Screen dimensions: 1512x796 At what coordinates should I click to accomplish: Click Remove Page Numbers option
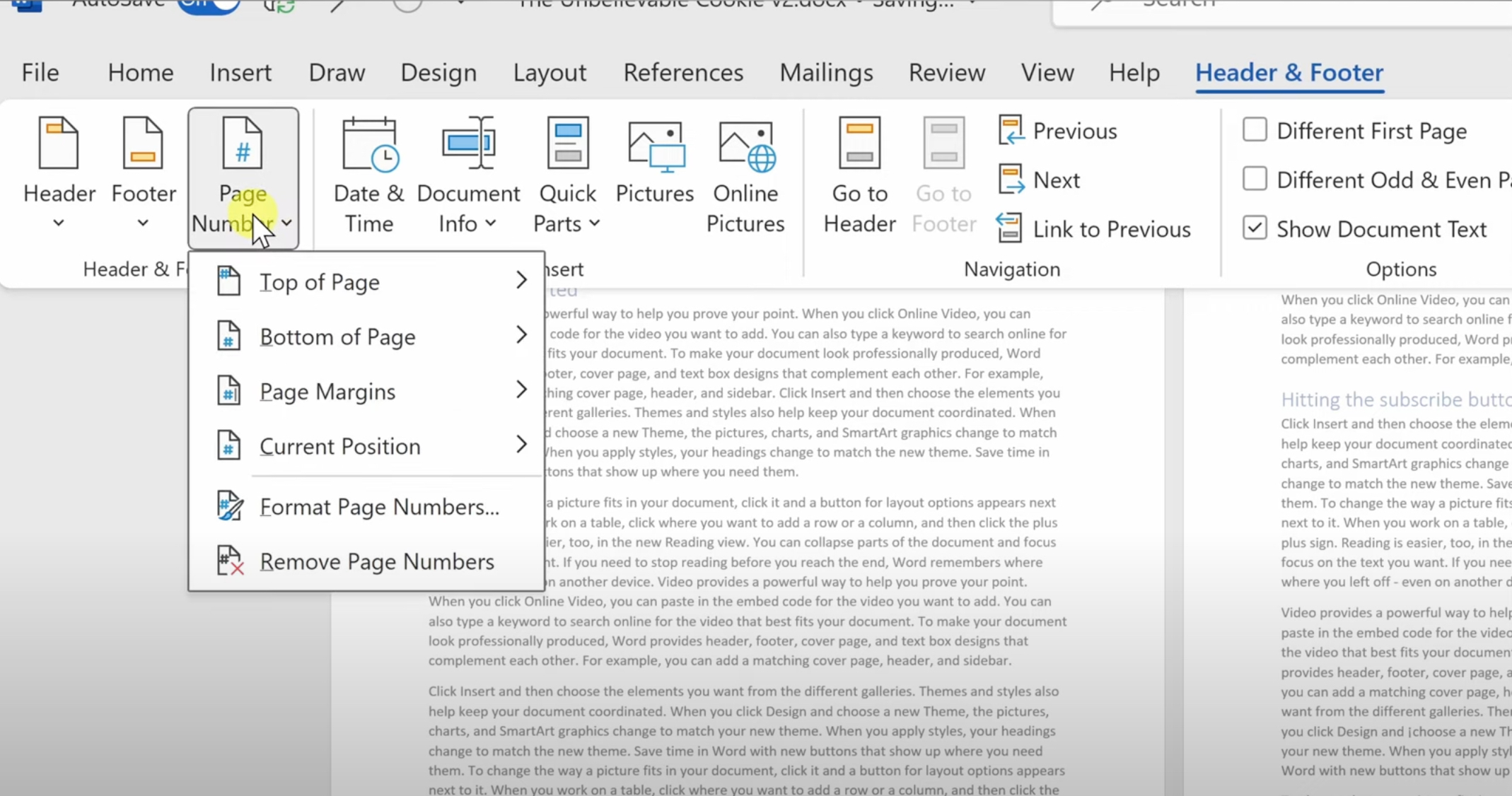377,561
